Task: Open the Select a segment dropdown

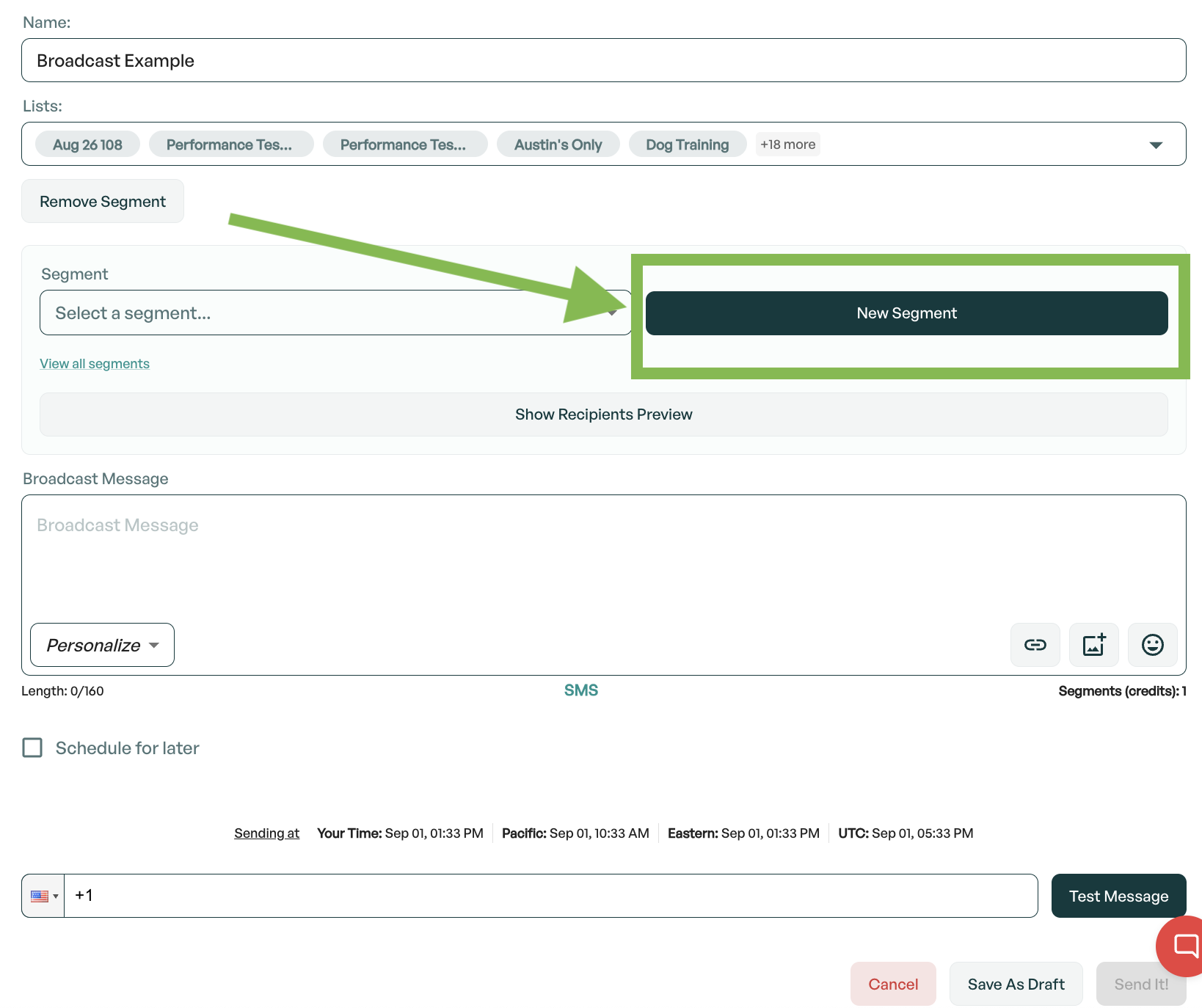Action: [335, 313]
